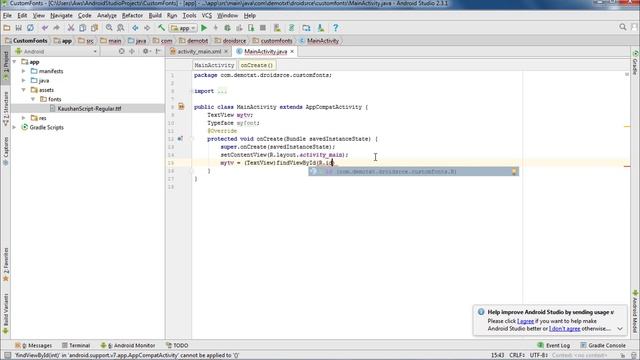Click the Find magnifier icon
The image size is (640, 360).
click(109, 28)
